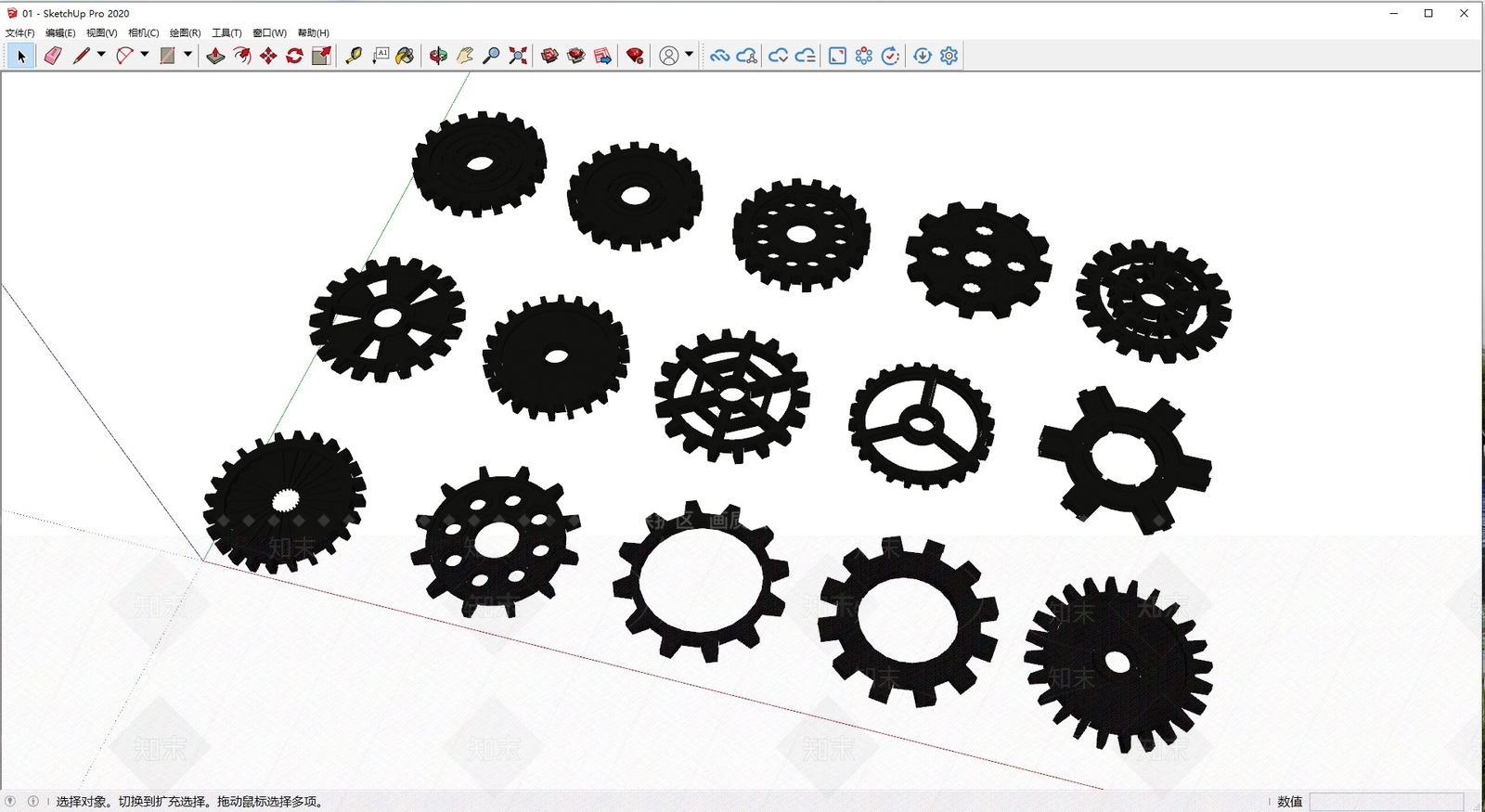Select the Scale tool
The height and width of the screenshot is (812, 1485).
[321, 56]
